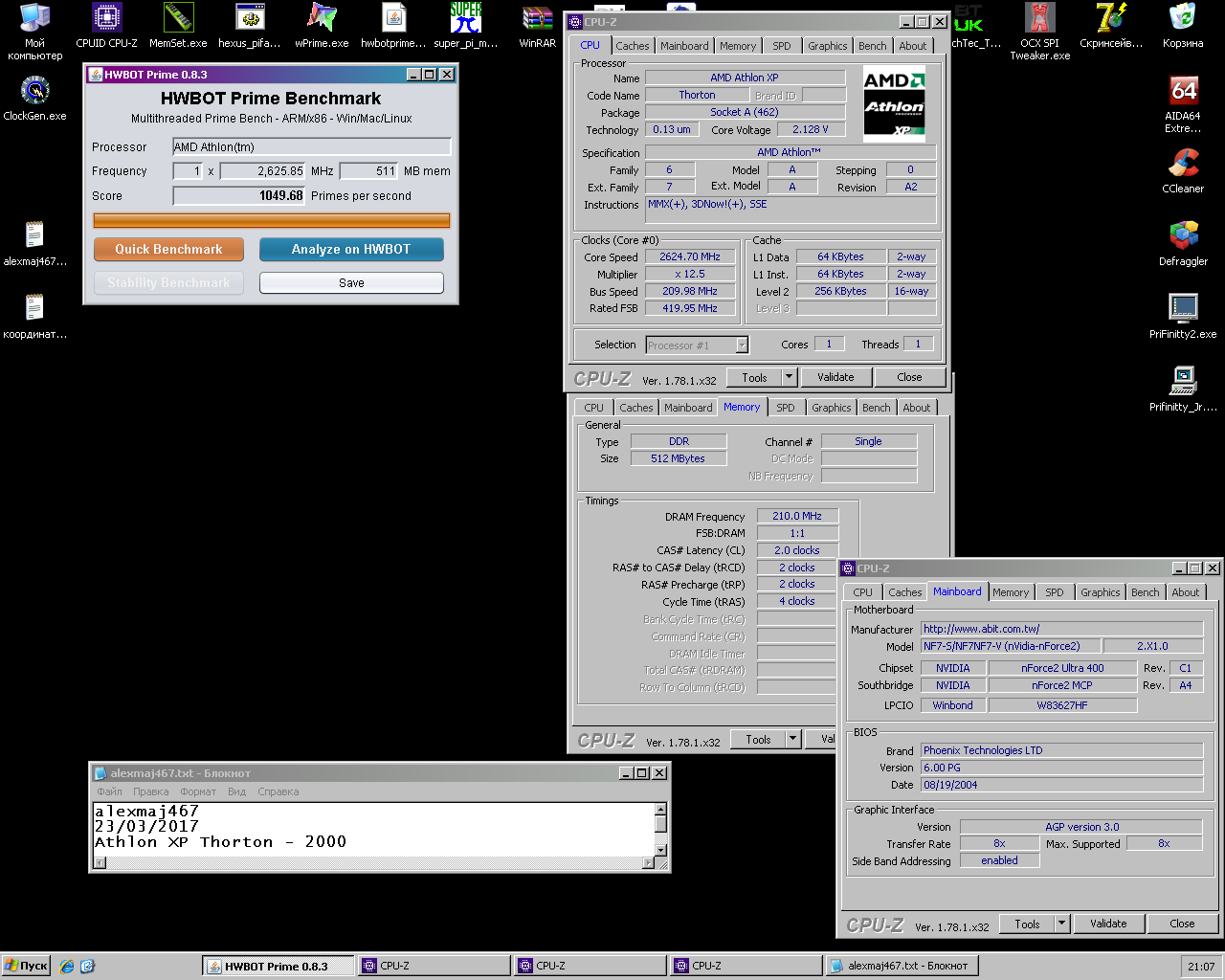Screen dimensions: 1225x980
Task: Run Quick Benchmark in HWBOT Prime
Action: (x=168, y=249)
